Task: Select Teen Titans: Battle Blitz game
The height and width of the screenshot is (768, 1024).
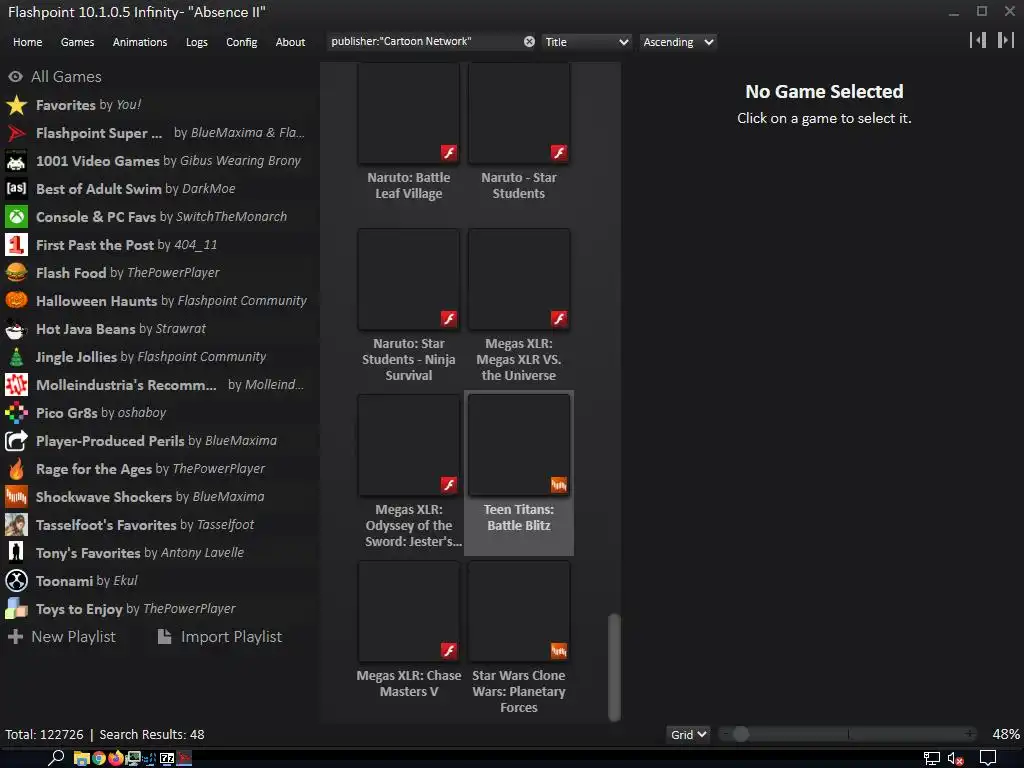Action: tap(519, 473)
